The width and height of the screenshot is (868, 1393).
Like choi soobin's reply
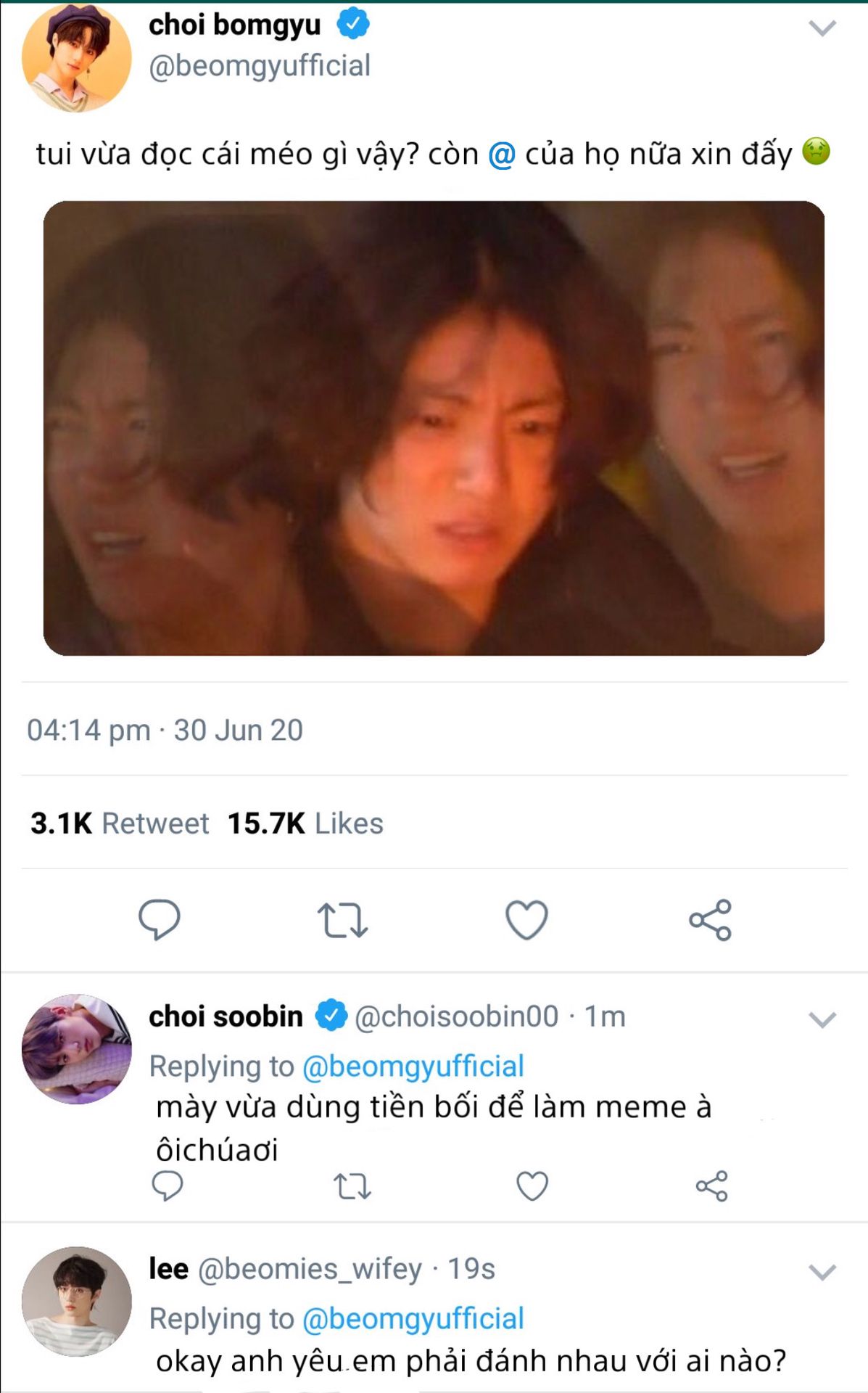532,1186
